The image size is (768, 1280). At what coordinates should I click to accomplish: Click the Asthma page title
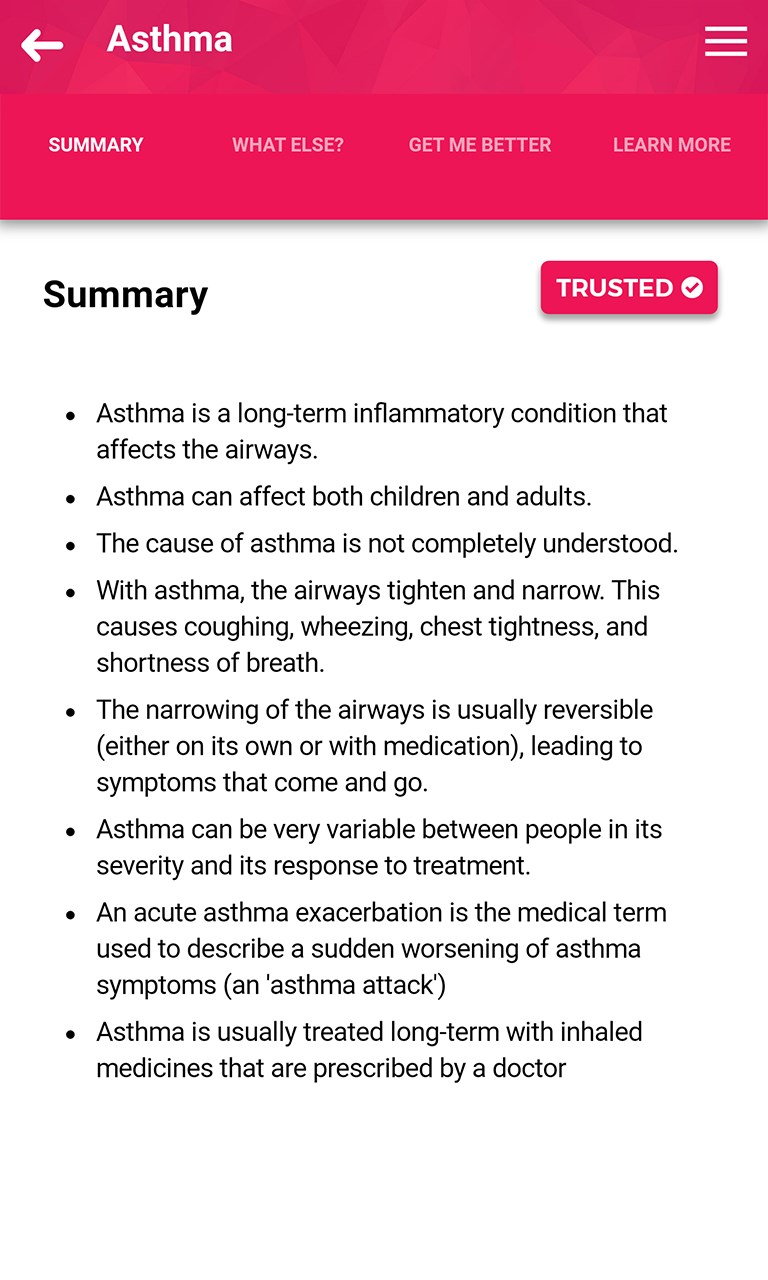pos(170,40)
